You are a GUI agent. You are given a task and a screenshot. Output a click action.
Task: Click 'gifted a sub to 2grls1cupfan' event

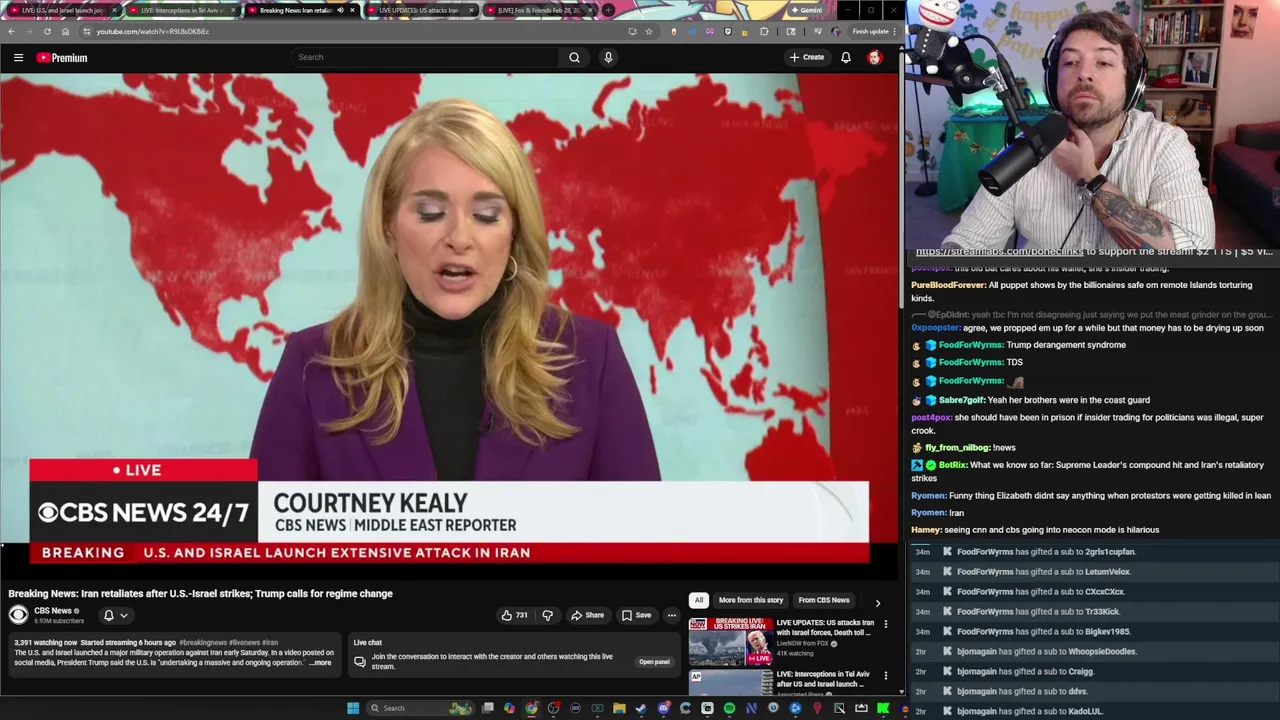click(x=1093, y=552)
